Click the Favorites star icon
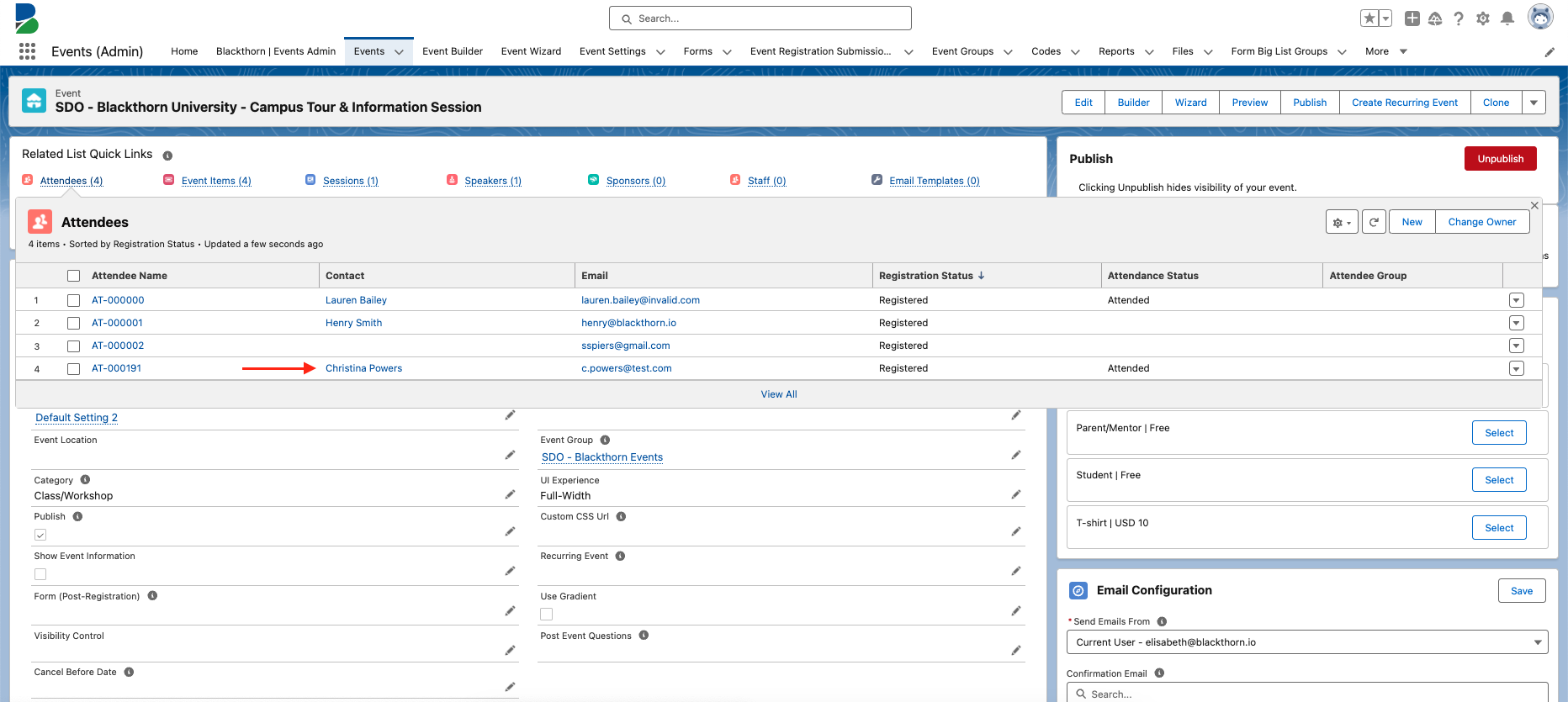This screenshot has width=1568, height=702. 1369,18
